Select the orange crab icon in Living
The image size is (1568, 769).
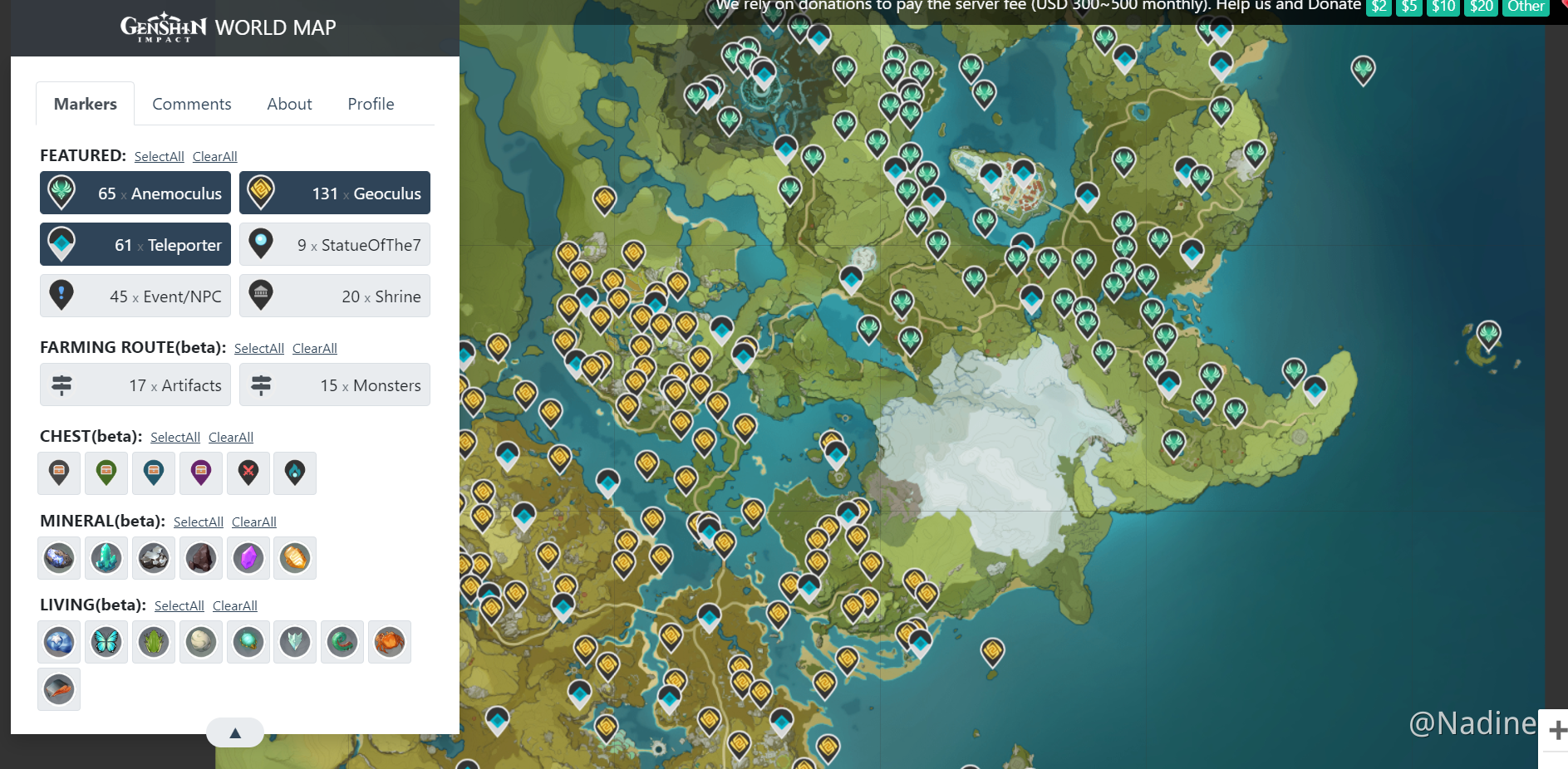click(x=390, y=642)
